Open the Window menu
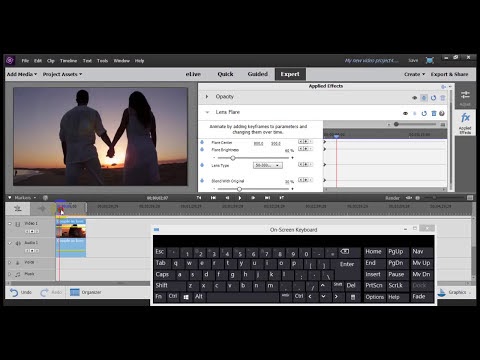 (122, 61)
